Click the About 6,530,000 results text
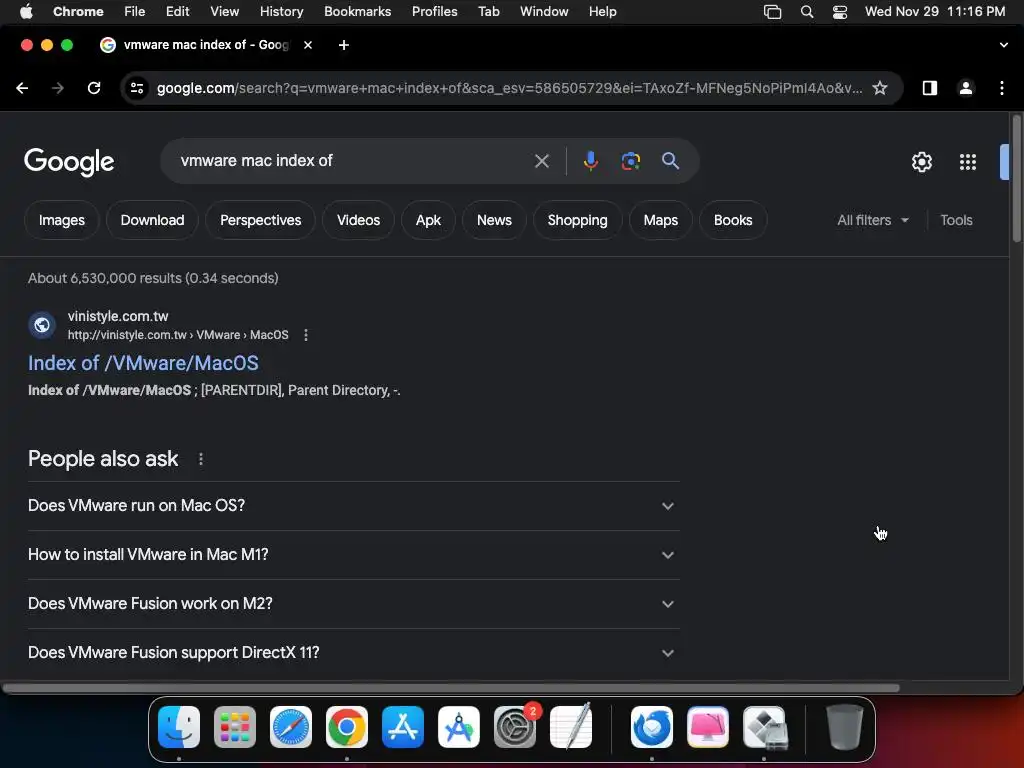This screenshot has height=768, width=1024. point(153,278)
